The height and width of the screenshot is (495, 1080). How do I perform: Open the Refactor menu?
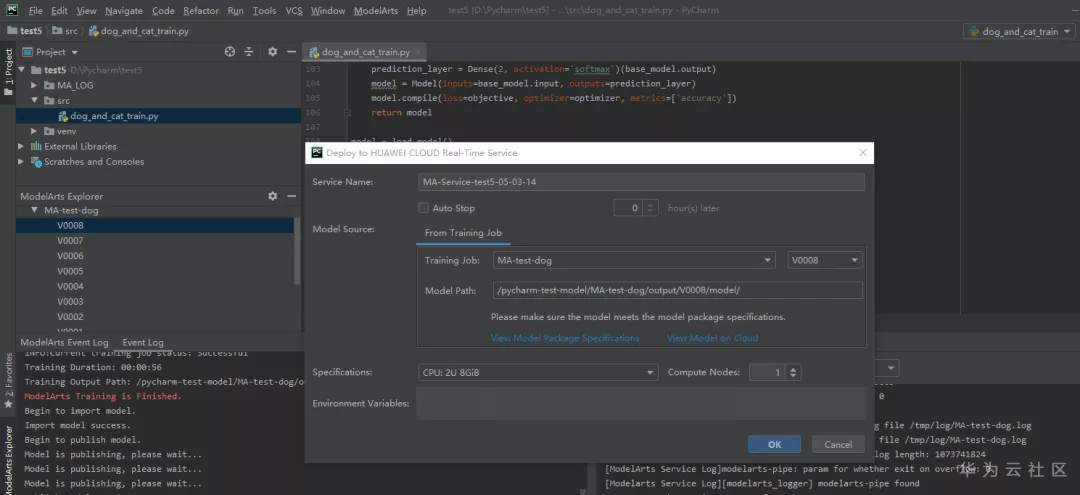point(201,11)
